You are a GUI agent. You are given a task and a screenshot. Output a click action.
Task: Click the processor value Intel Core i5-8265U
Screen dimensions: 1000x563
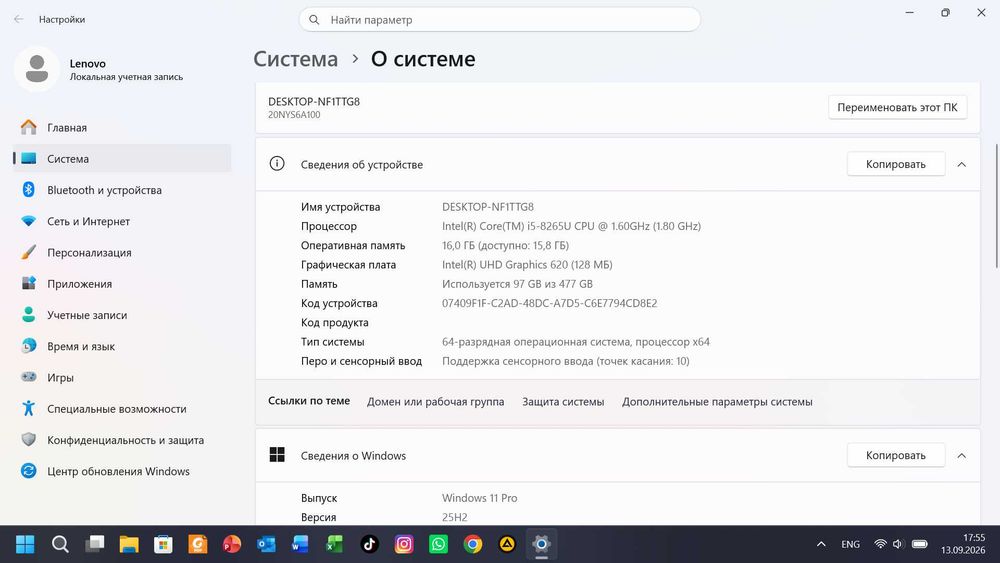click(x=571, y=226)
